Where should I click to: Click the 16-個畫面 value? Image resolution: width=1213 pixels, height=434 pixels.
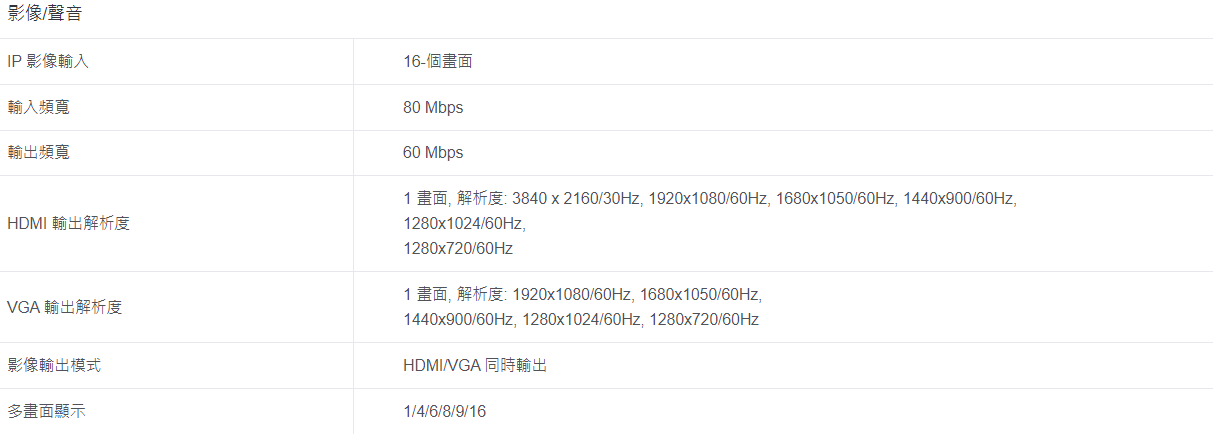(x=437, y=61)
